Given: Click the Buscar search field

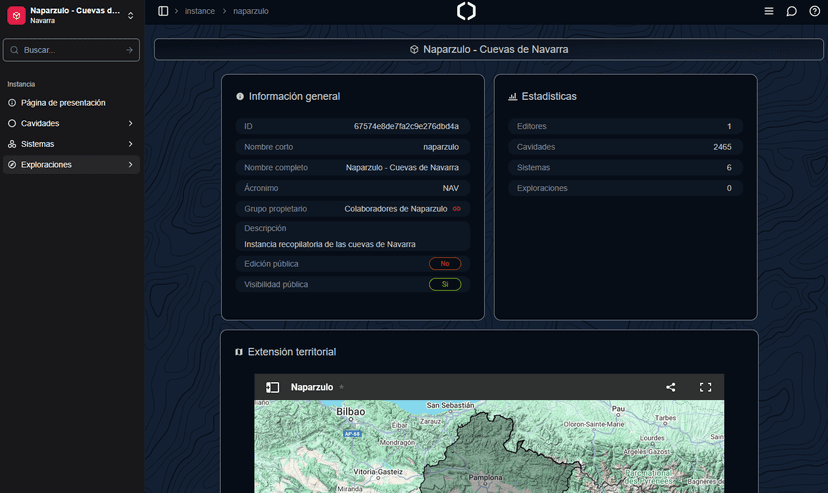Looking at the screenshot, I should pyautogui.click(x=71, y=50).
